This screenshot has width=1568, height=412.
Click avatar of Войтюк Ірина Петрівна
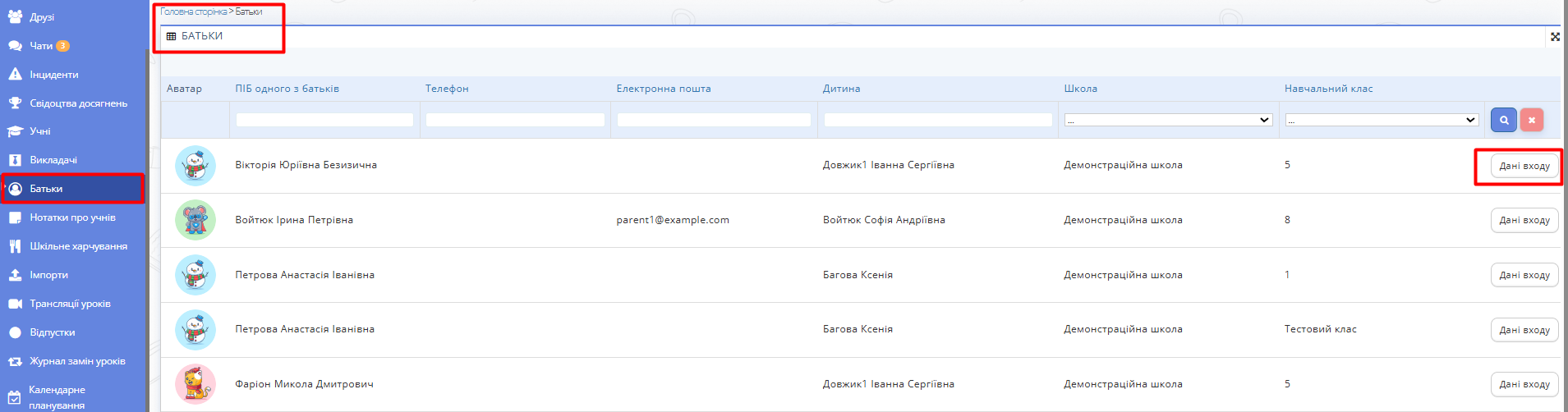pyautogui.click(x=195, y=220)
